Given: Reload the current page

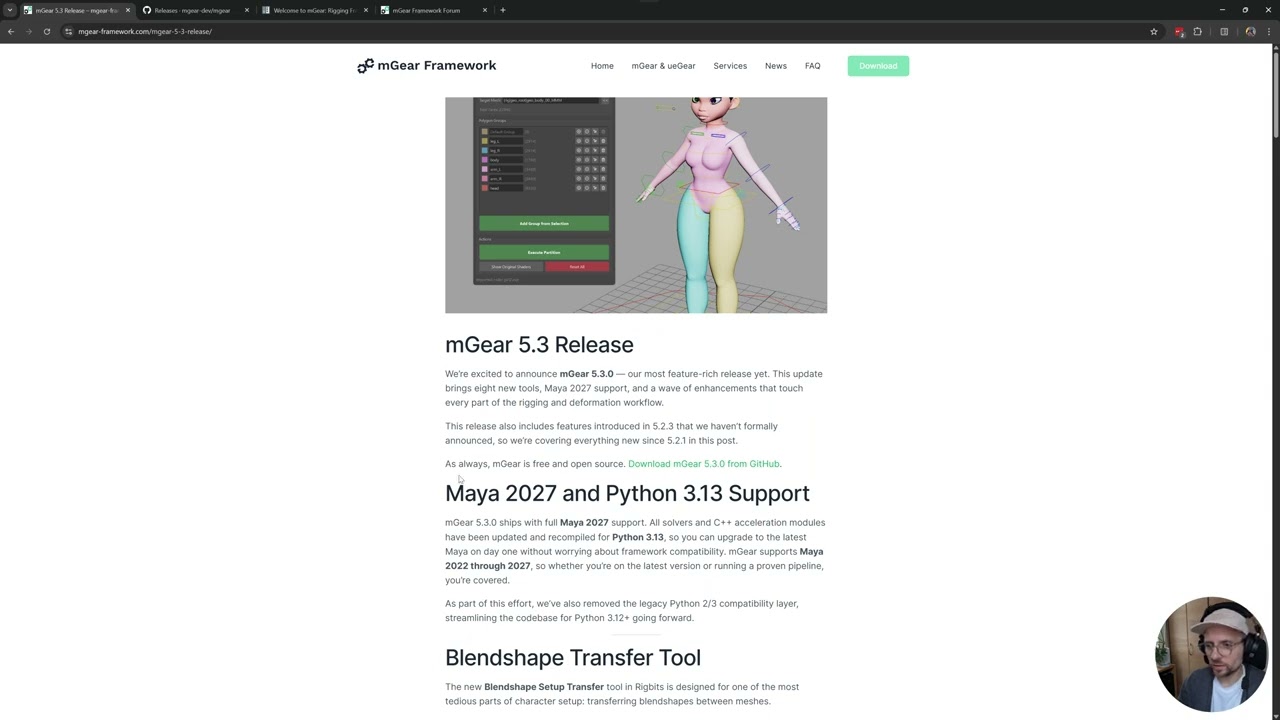Looking at the screenshot, I should 47,31.
